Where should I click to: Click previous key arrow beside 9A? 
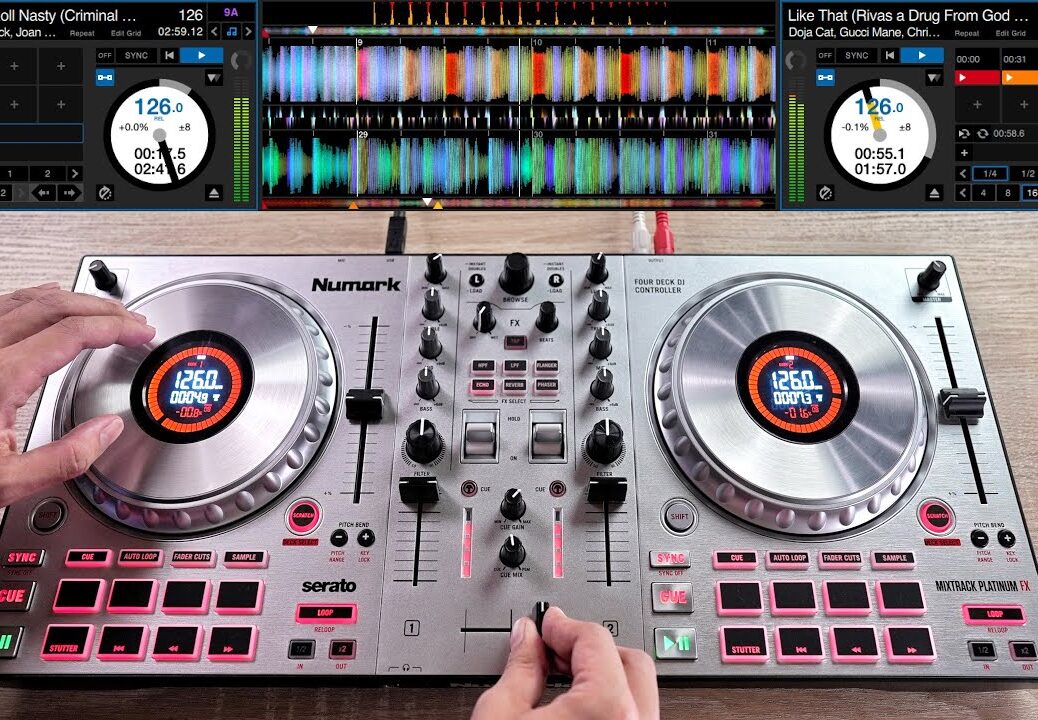tap(214, 31)
